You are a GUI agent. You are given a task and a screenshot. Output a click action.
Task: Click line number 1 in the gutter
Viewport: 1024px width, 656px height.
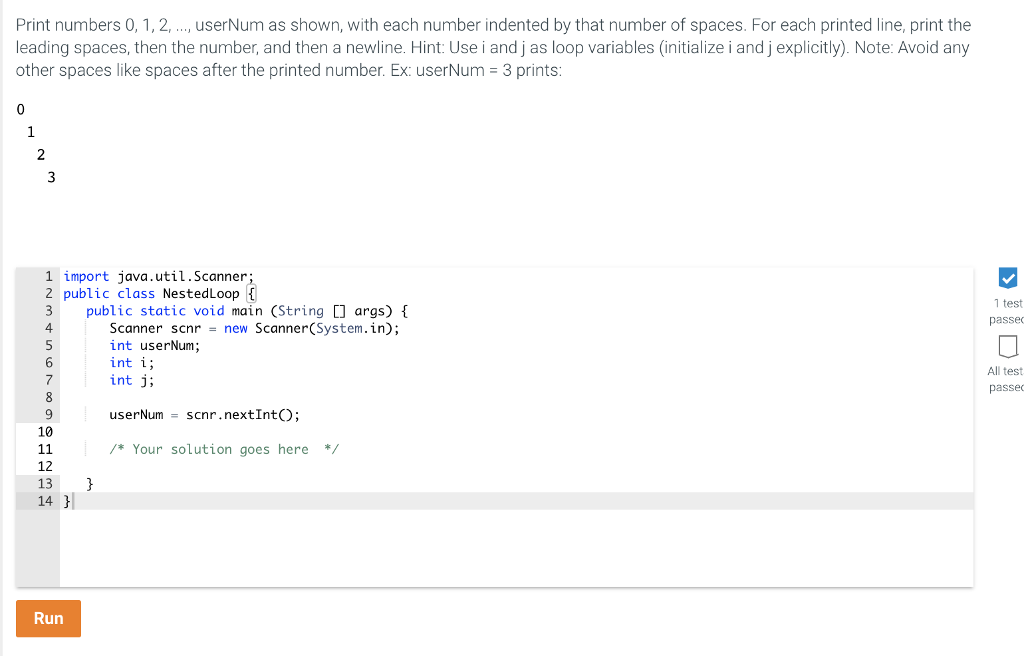coord(47,276)
